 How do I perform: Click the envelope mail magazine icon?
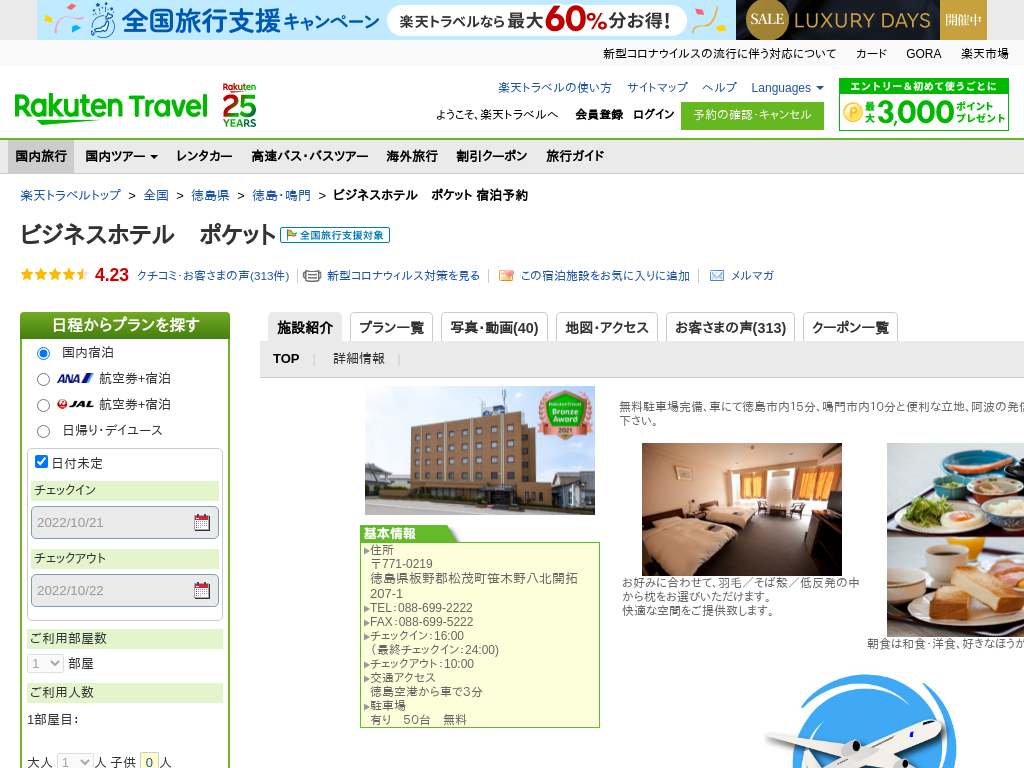(716, 276)
